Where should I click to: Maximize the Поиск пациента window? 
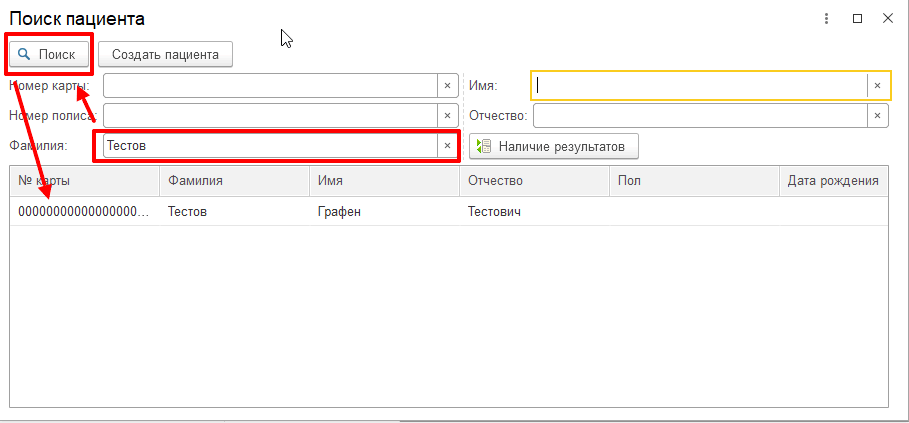pyautogui.click(x=857, y=19)
